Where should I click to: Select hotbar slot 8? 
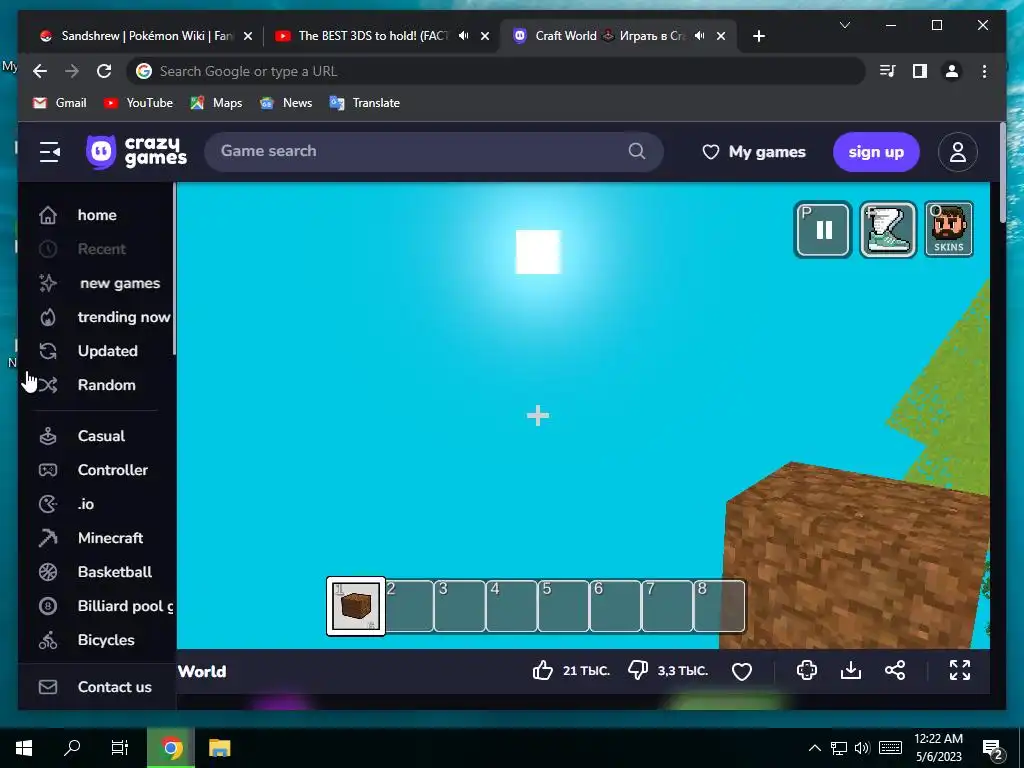tap(719, 606)
